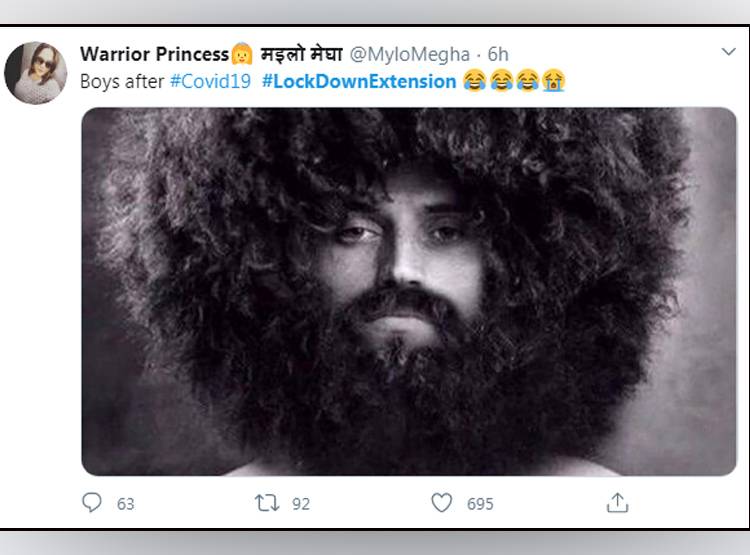750x555 pixels.
Task: Click the princess emoji beside the display name
Action: point(241,54)
